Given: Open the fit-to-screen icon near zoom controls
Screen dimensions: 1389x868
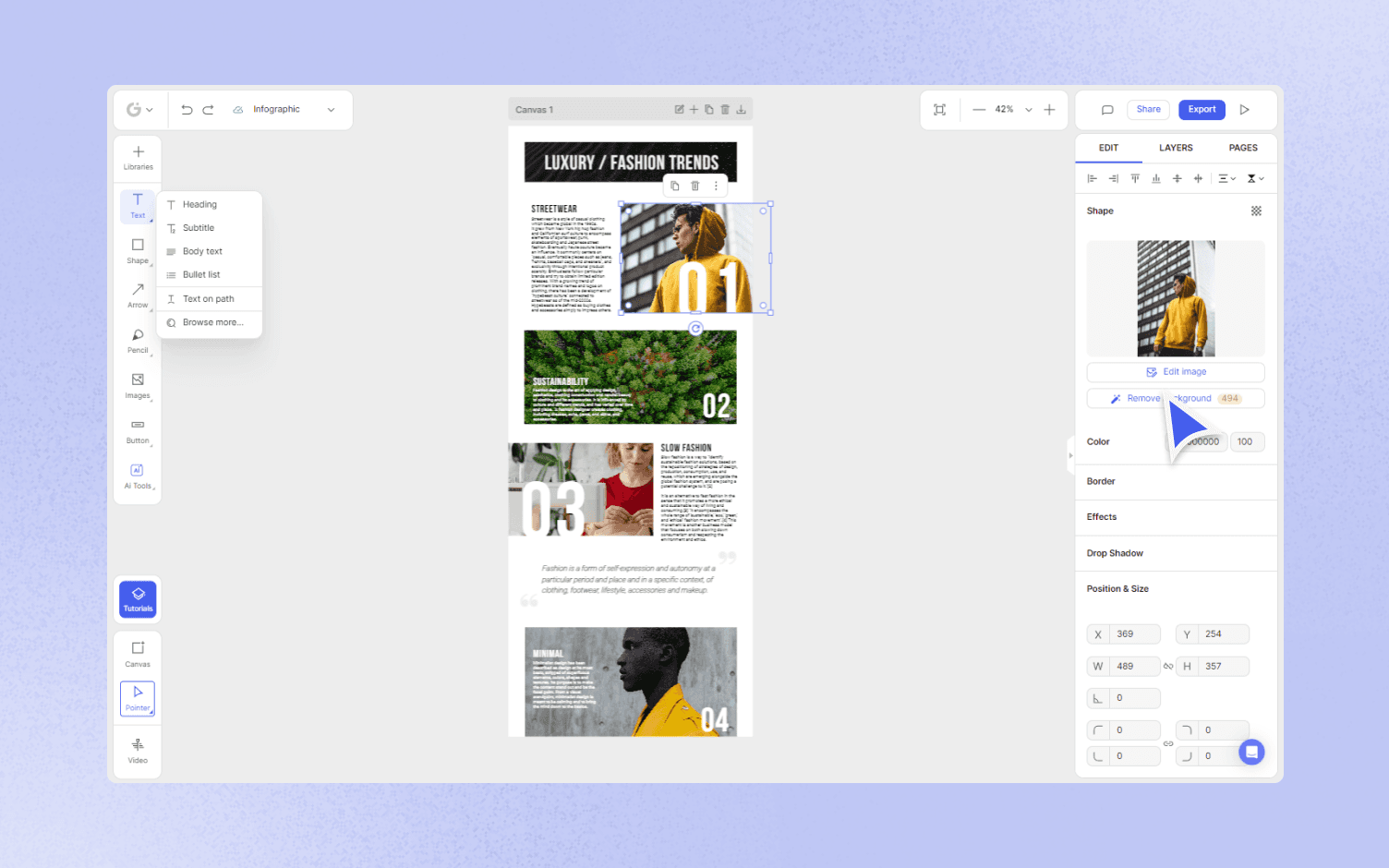Looking at the screenshot, I should point(939,109).
